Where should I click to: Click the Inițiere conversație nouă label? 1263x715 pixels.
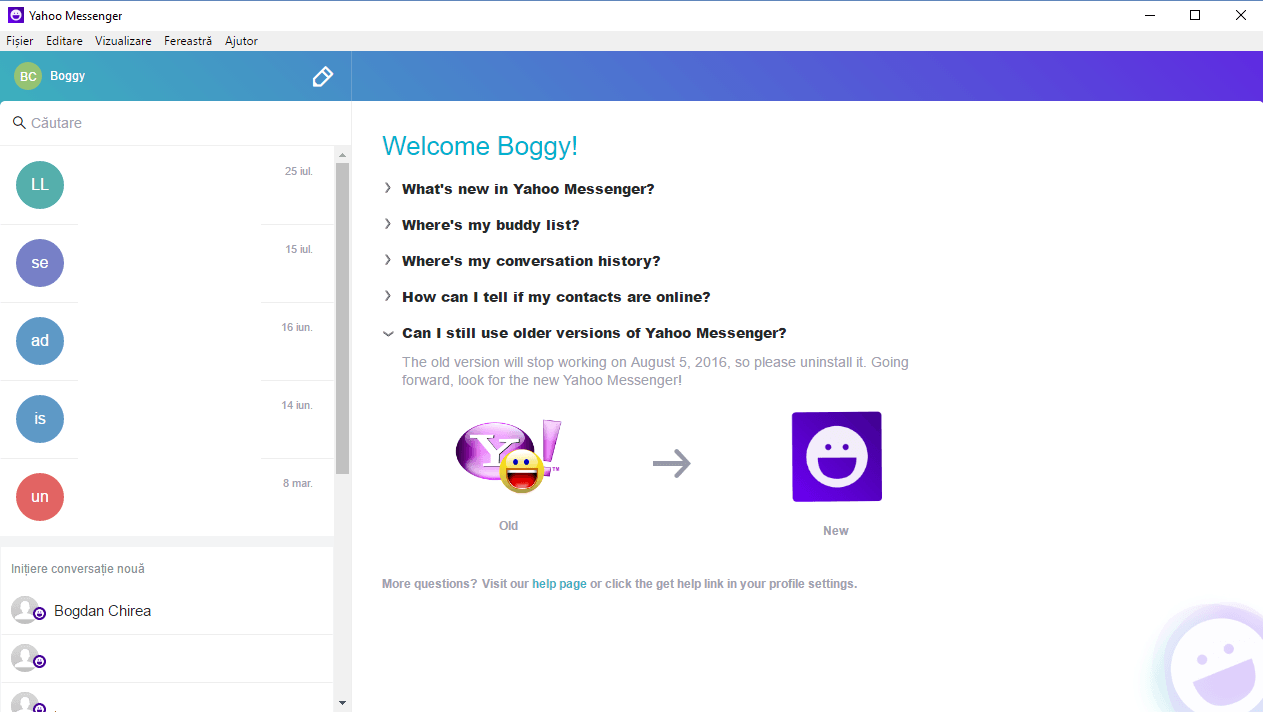click(78, 569)
